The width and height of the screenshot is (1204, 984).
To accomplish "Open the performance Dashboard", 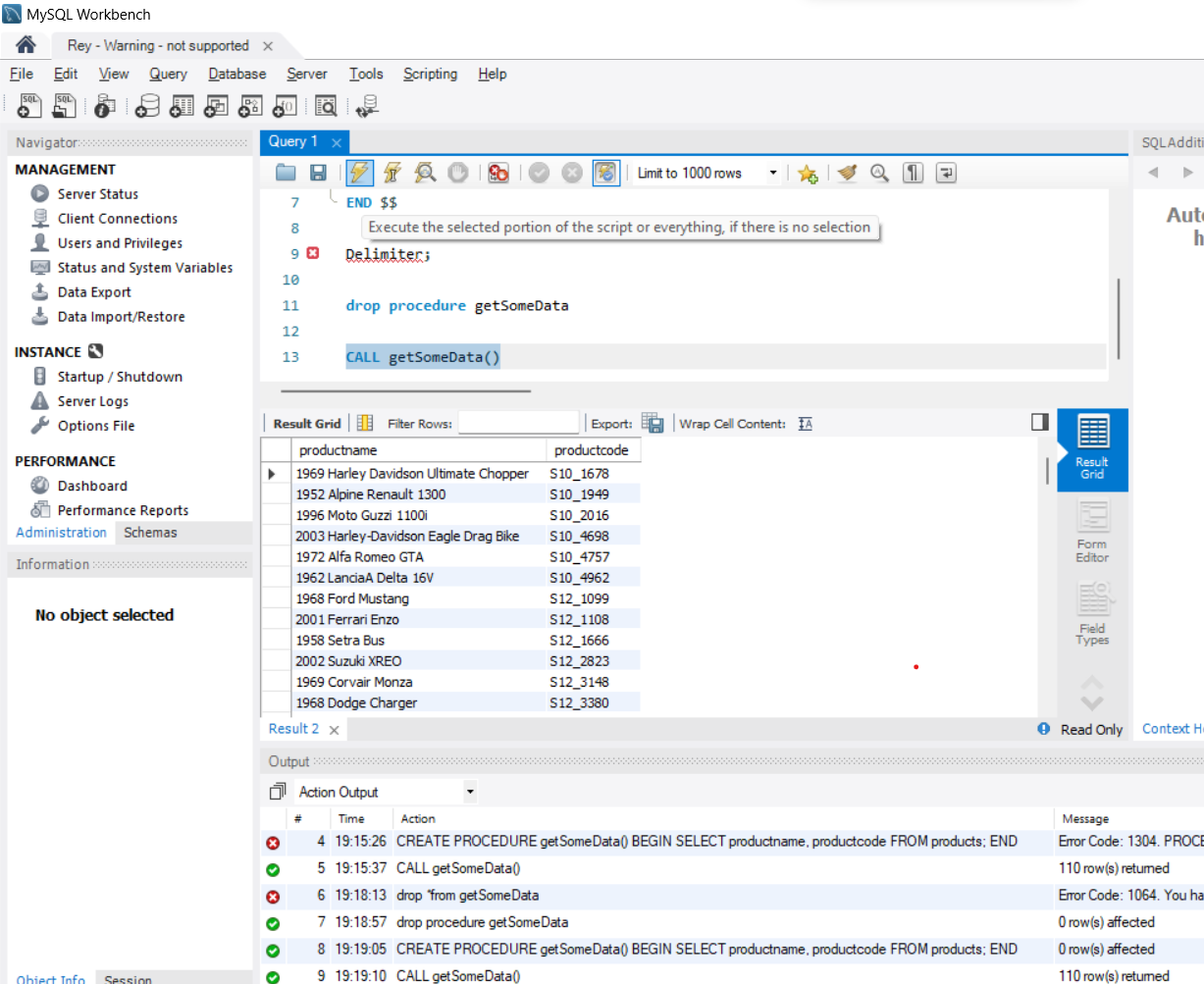I will (x=91, y=486).
